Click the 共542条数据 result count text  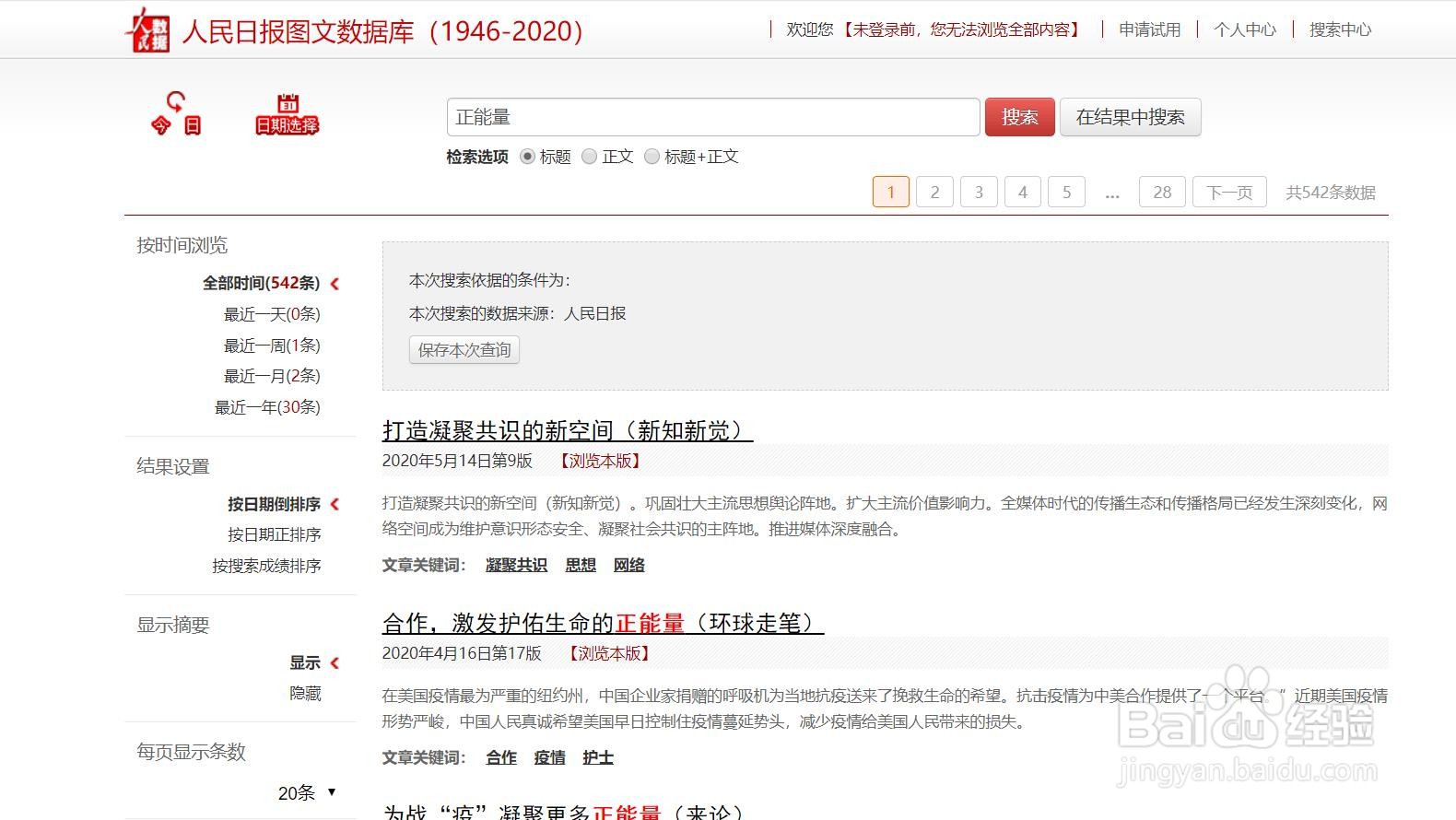pos(1331,193)
